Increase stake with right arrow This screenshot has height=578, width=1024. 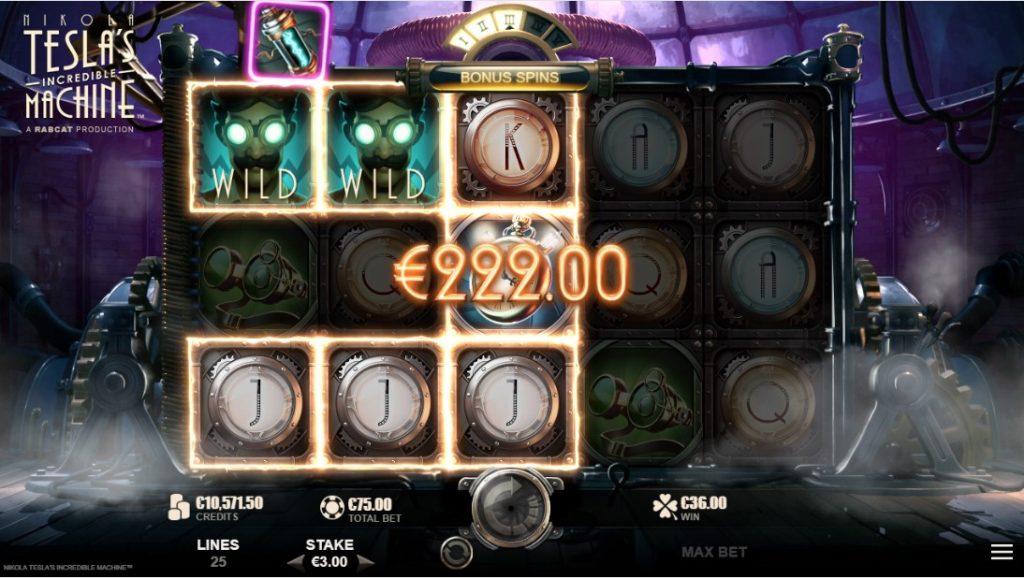click(x=366, y=562)
